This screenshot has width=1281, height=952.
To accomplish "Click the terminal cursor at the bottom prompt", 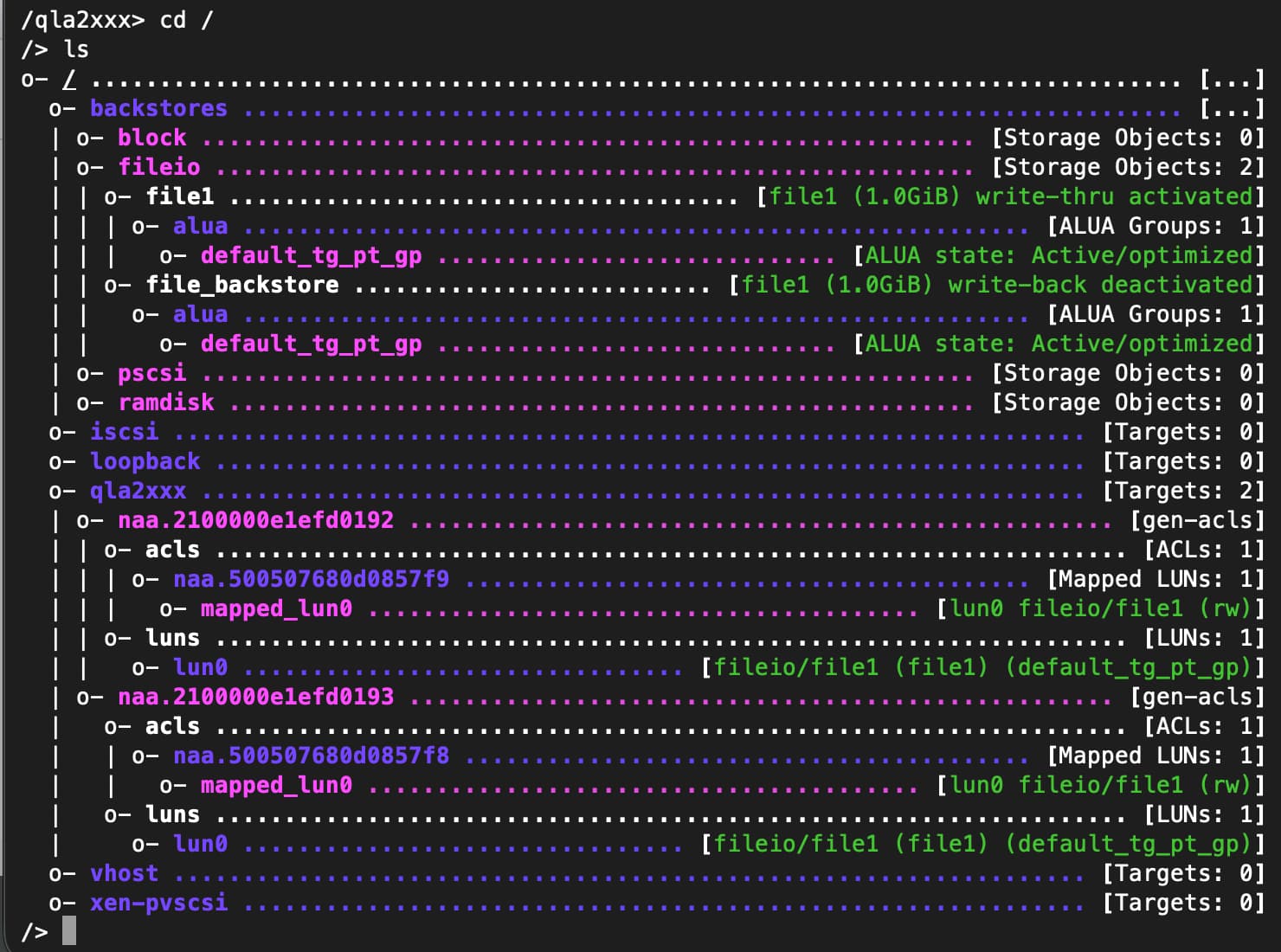I will [x=69, y=932].
